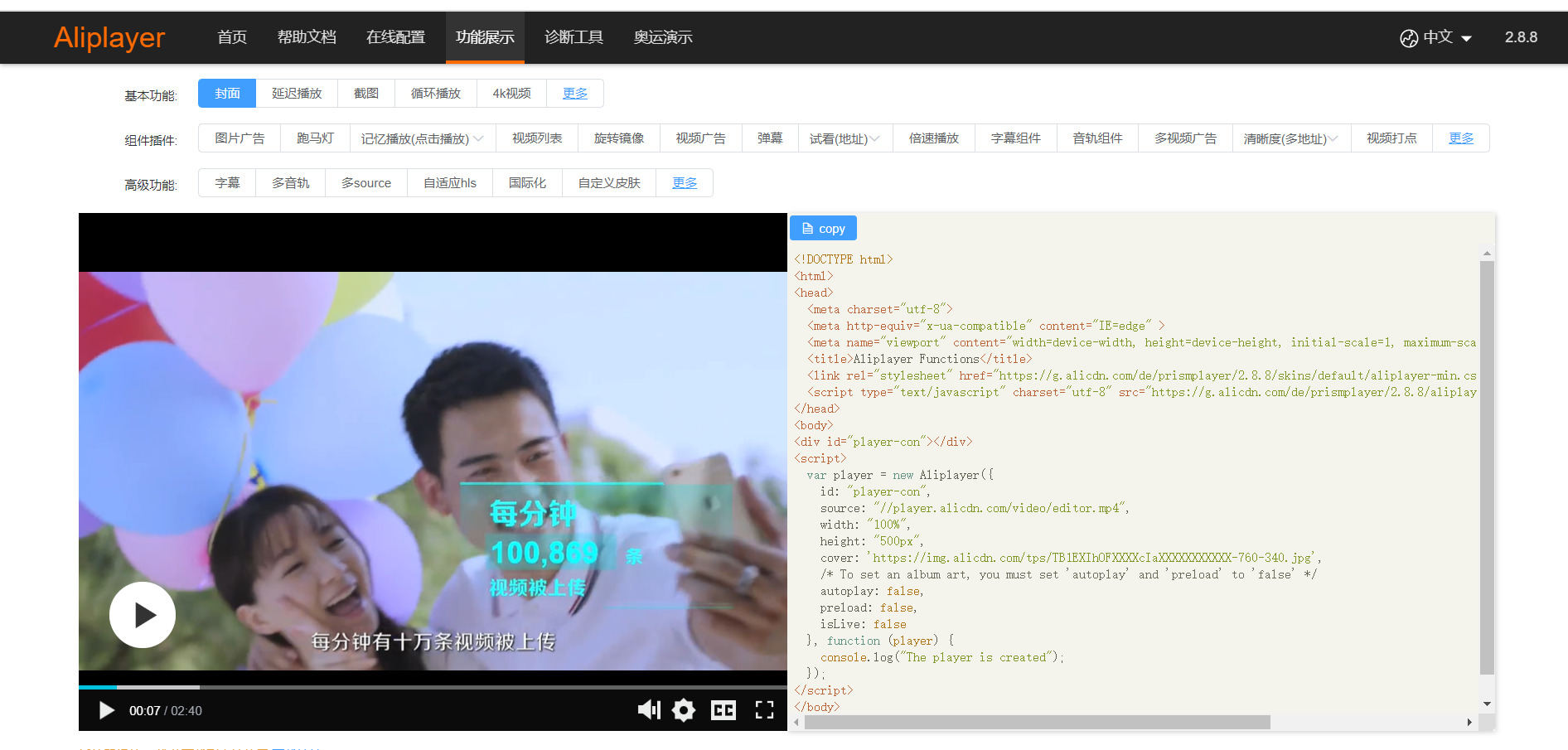1568x750 pixels.
Task: Select the 多音轨 advanced tab
Action: point(291,183)
